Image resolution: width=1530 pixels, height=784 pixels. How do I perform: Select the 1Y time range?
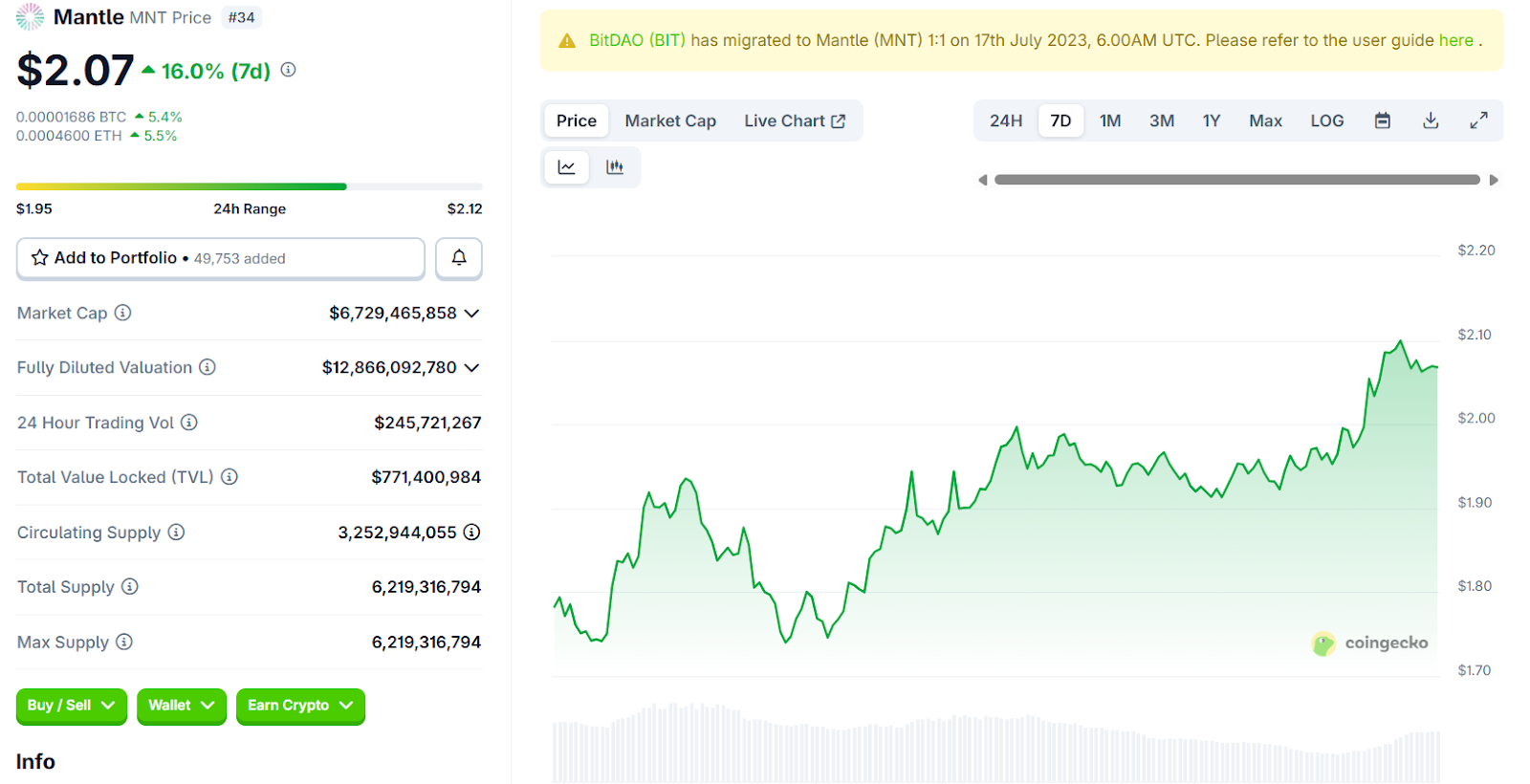tap(1211, 120)
